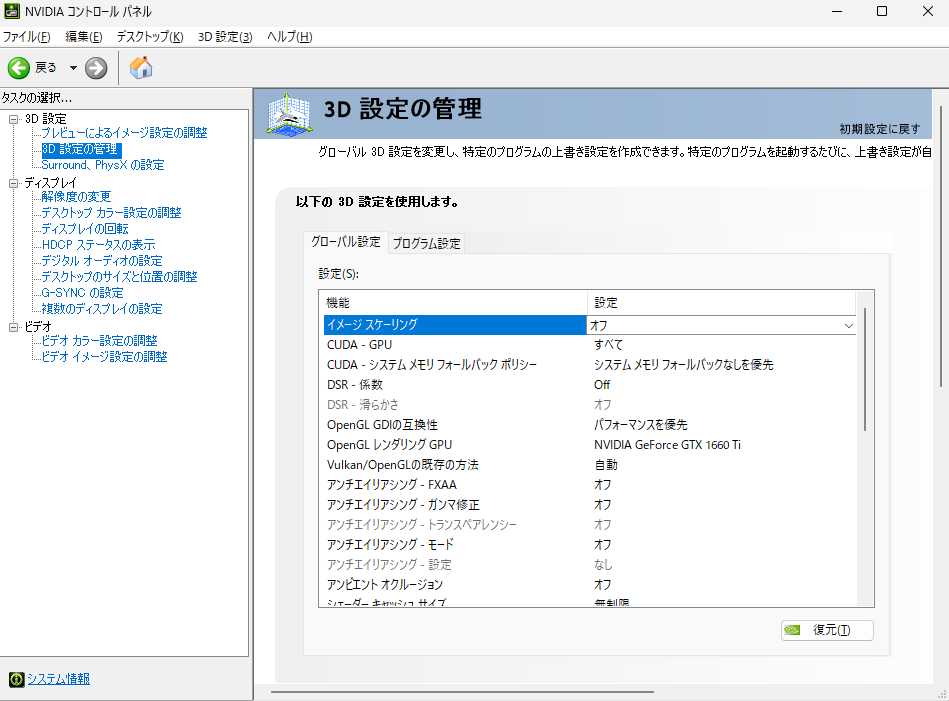
Task: Open プレビューによるイメージ設定の調整
Action: click(124, 133)
